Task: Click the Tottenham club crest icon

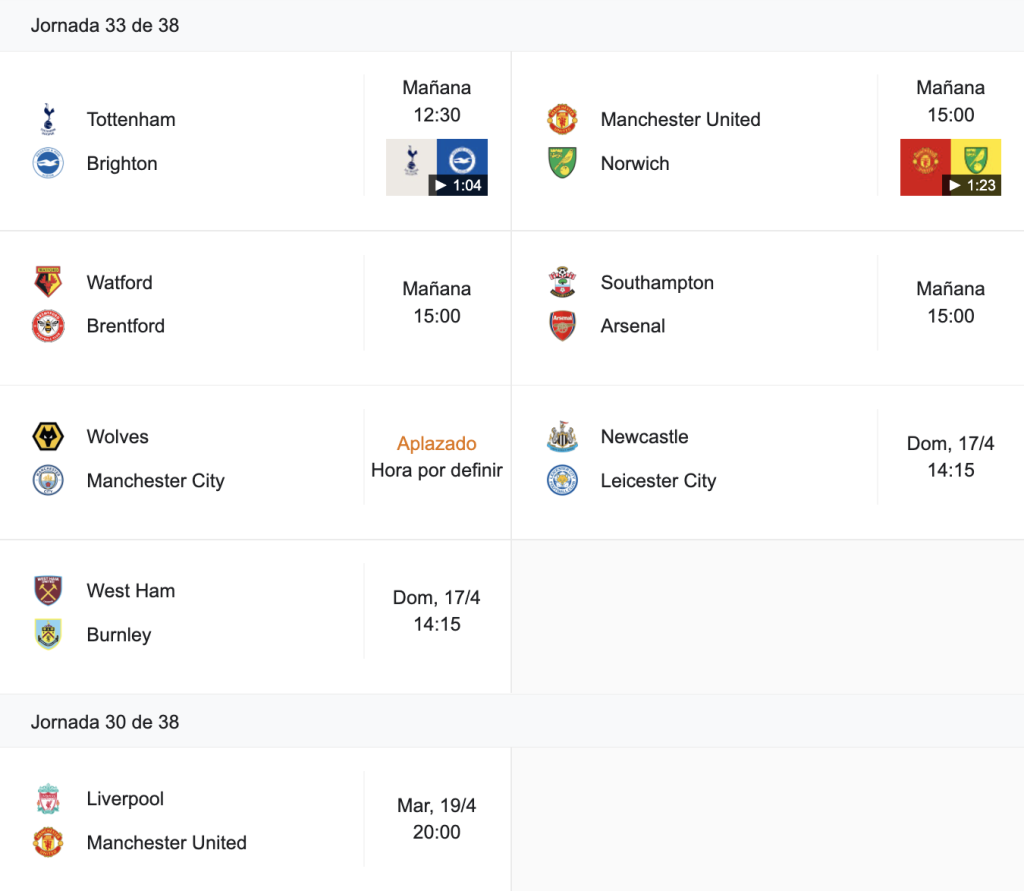Action: 48,120
